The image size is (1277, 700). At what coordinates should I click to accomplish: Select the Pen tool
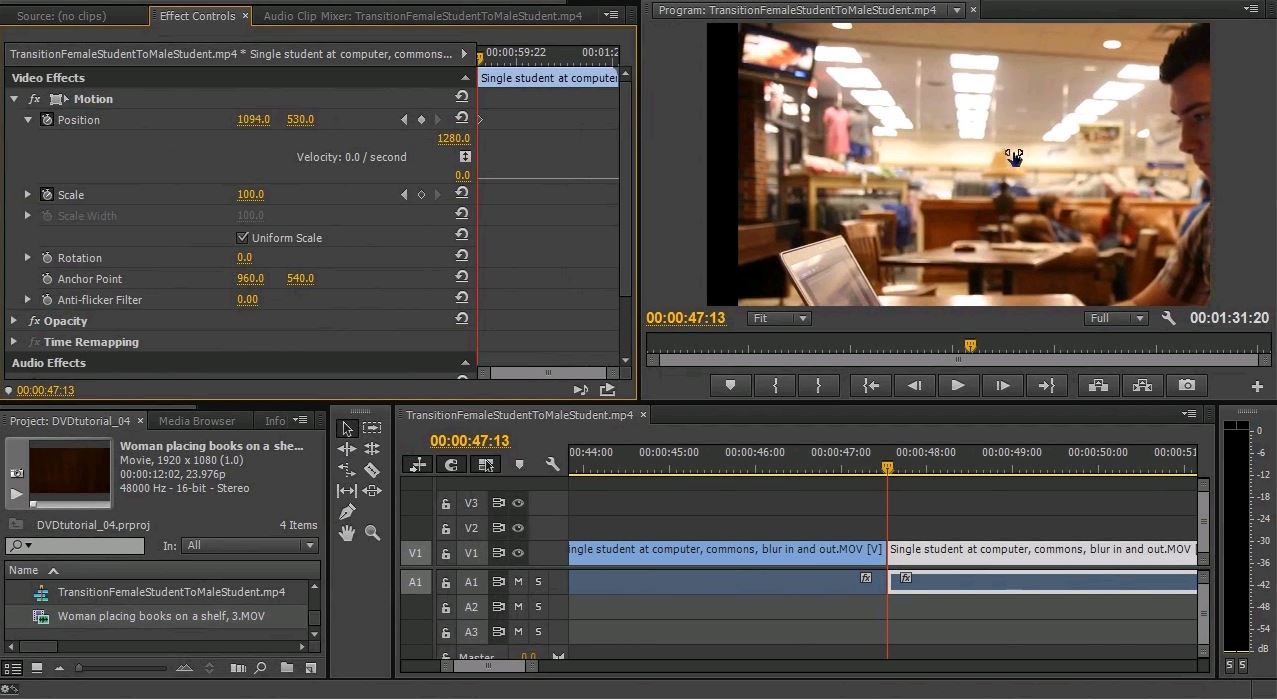point(347,512)
